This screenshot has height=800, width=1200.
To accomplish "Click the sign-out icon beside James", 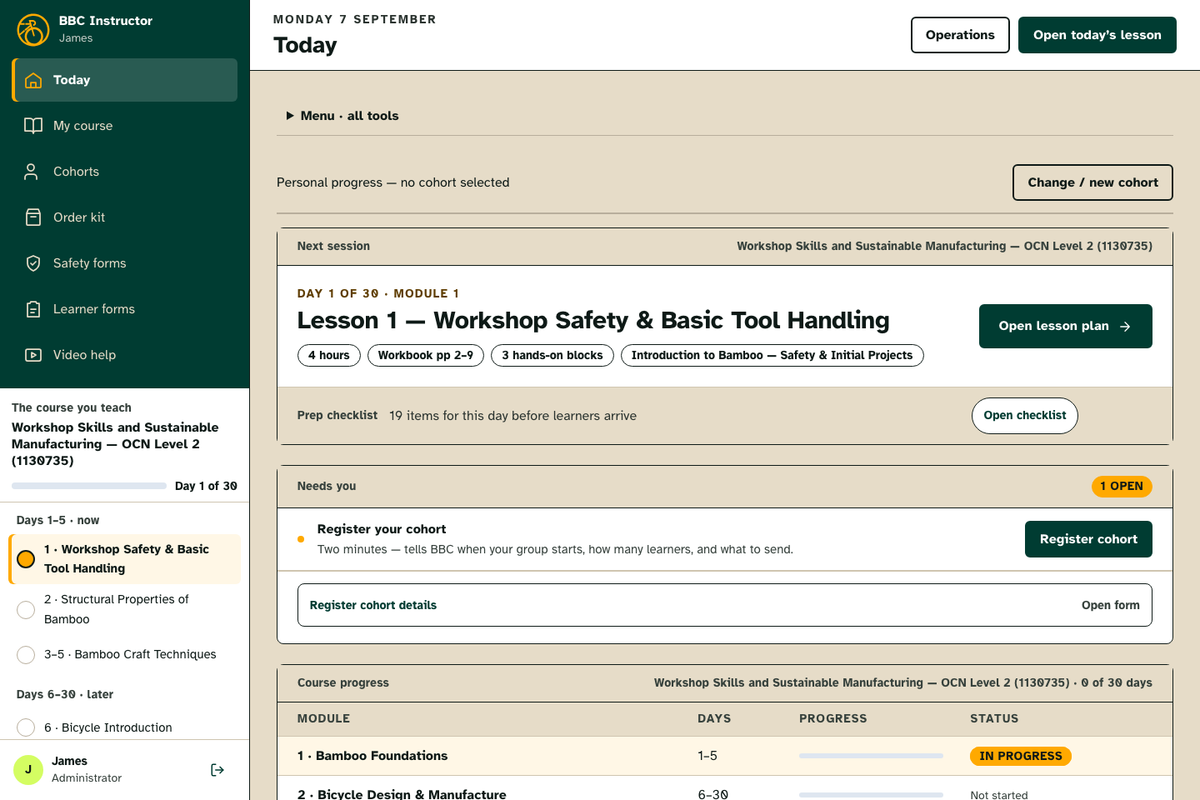I will 218,769.
